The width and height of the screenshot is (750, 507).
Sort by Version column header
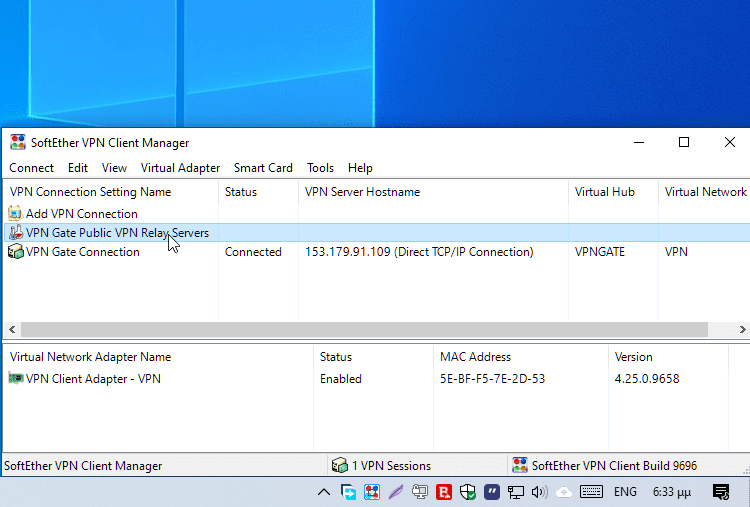(x=668, y=357)
